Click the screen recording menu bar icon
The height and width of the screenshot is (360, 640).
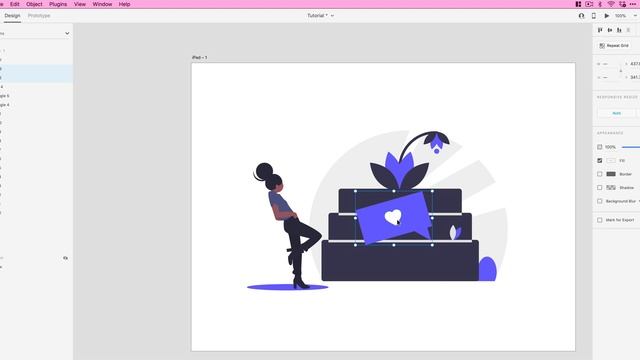coord(589,4)
